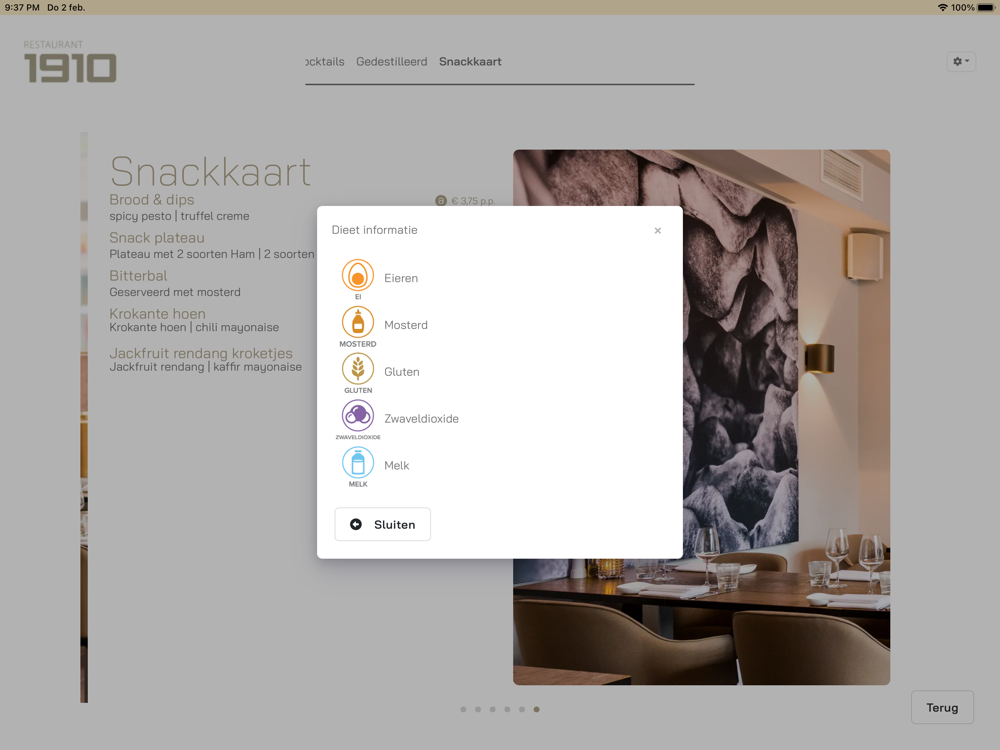Click the Melk milk bottle icon
This screenshot has height=750, width=1000.
pyautogui.click(x=358, y=463)
